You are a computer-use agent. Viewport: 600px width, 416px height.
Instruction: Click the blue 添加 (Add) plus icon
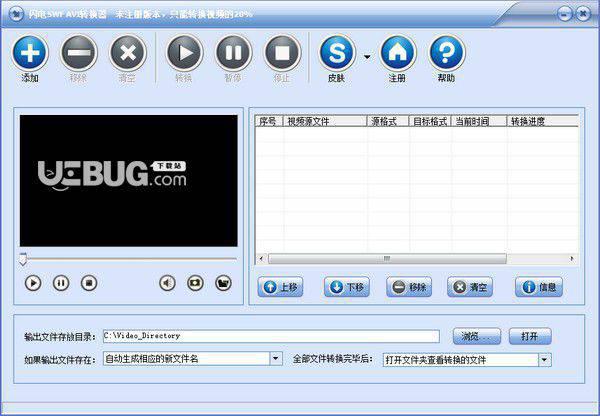tap(30, 53)
